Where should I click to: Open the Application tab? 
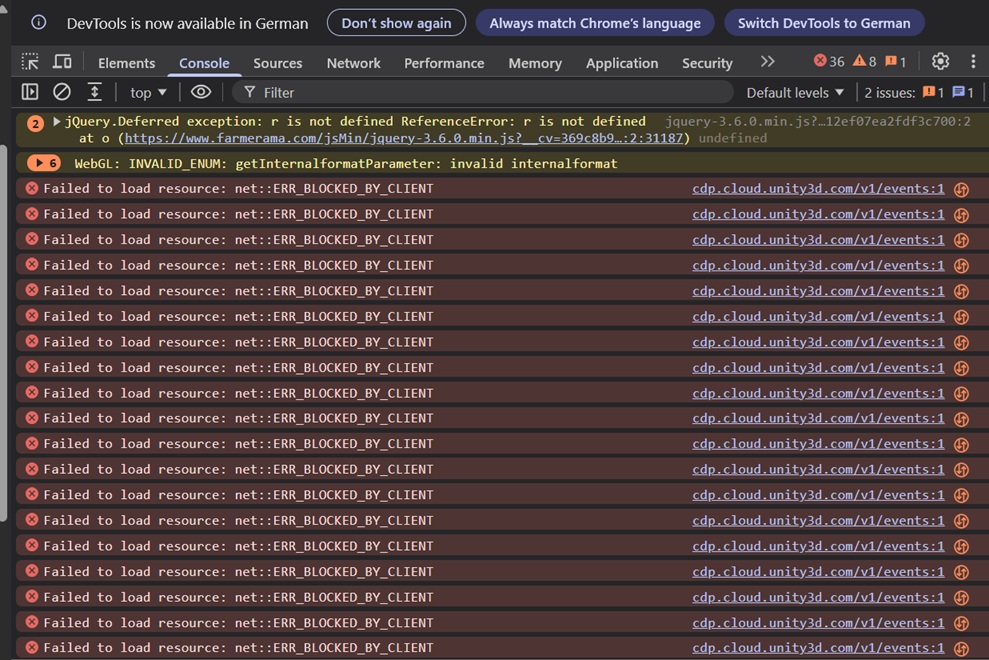tap(622, 63)
